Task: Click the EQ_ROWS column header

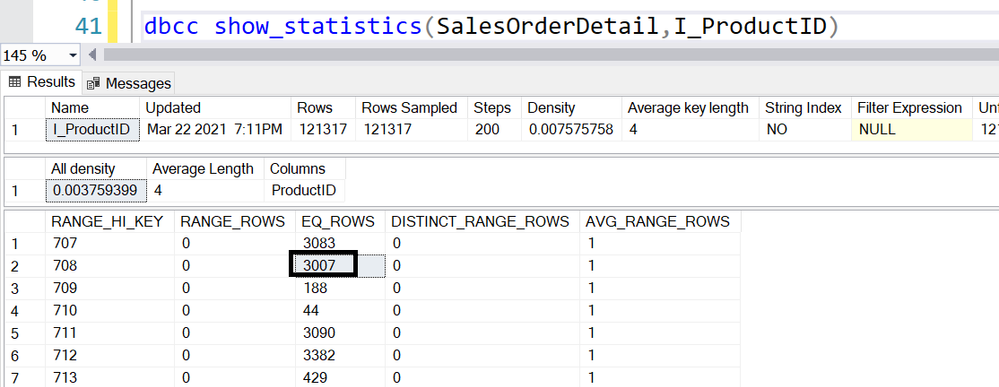Action: (x=340, y=221)
